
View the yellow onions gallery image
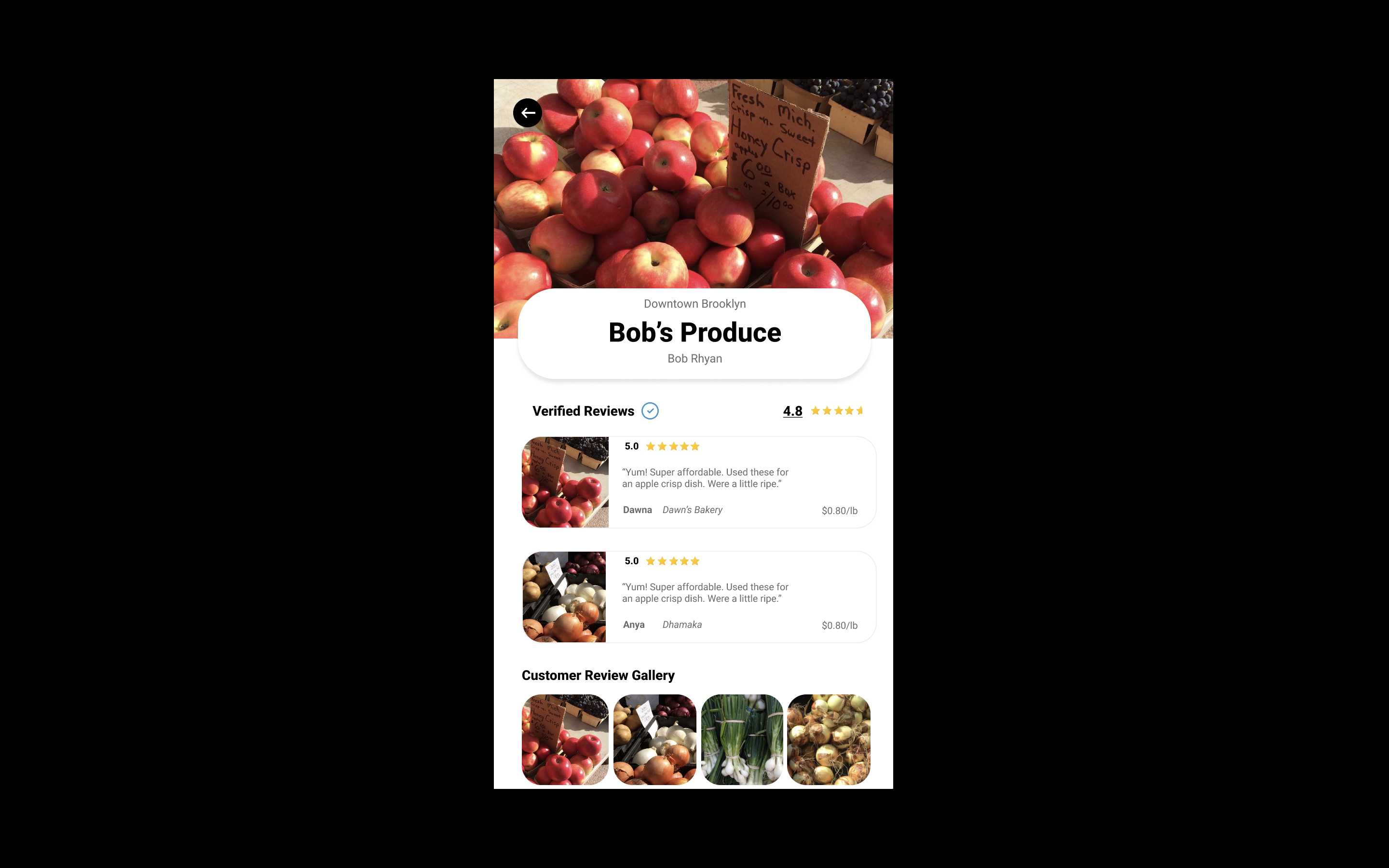pos(829,739)
